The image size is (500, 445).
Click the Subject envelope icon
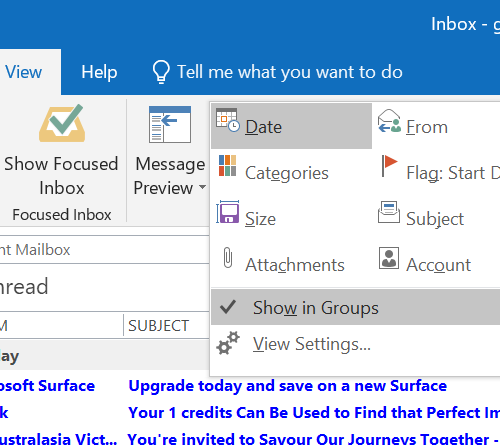pyautogui.click(x=389, y=212)
